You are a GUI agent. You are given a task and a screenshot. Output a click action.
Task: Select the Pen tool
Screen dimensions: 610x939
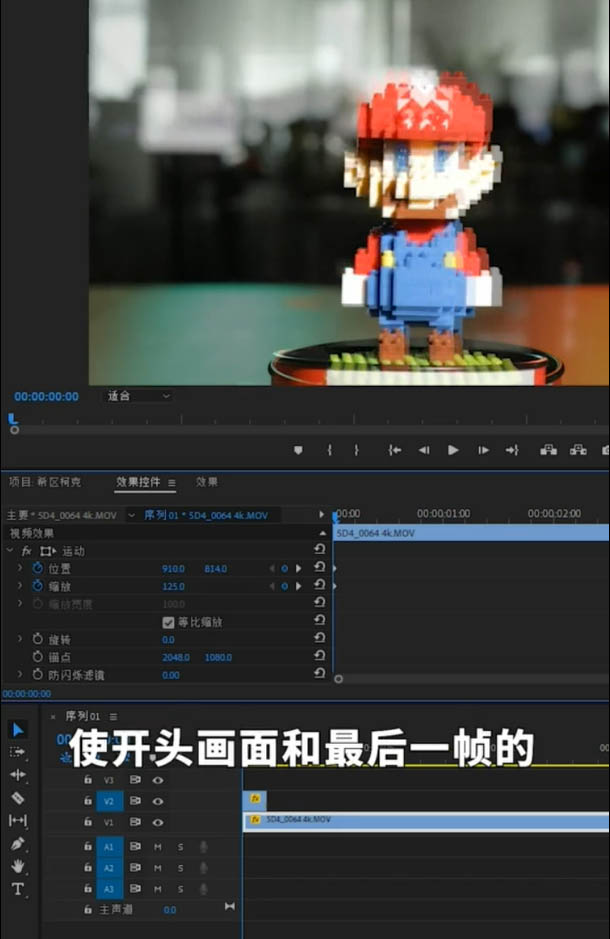click(x=17, y=843)
